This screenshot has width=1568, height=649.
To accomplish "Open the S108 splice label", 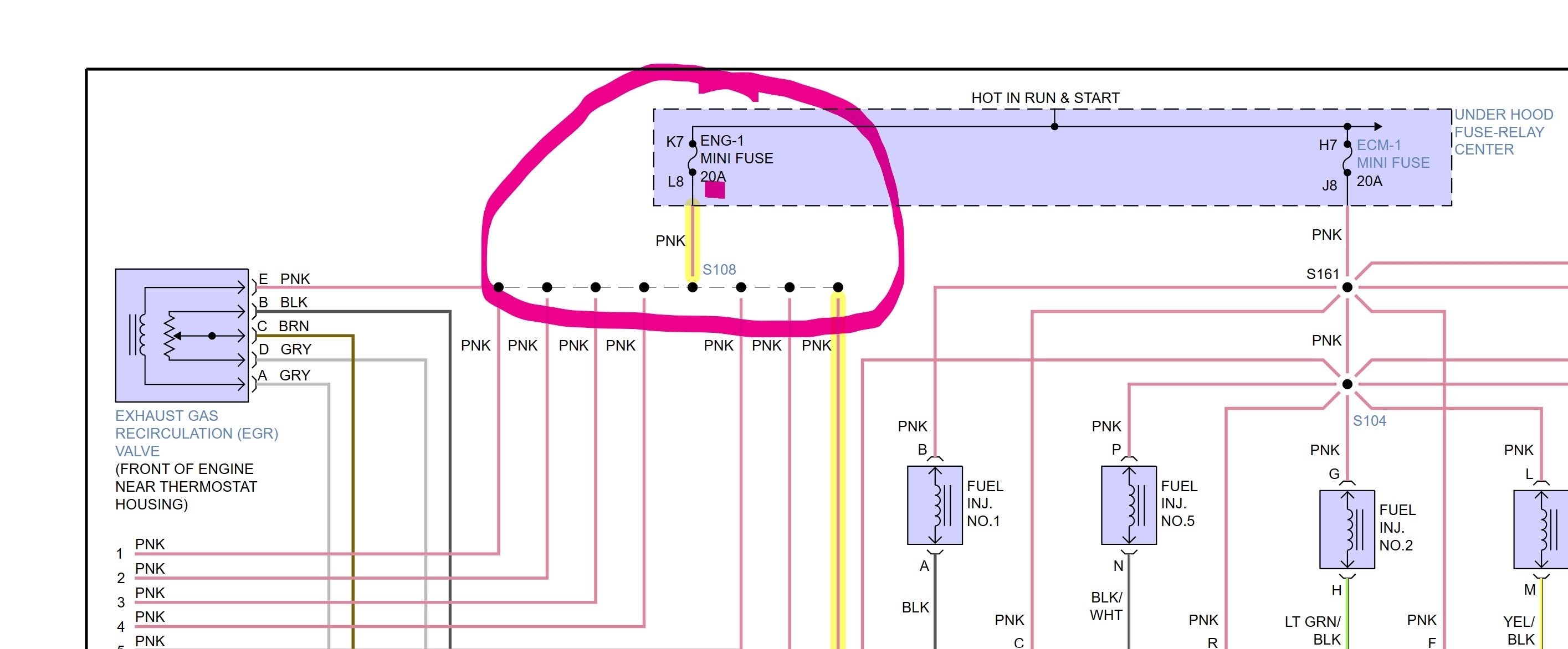I will (719, 270).
